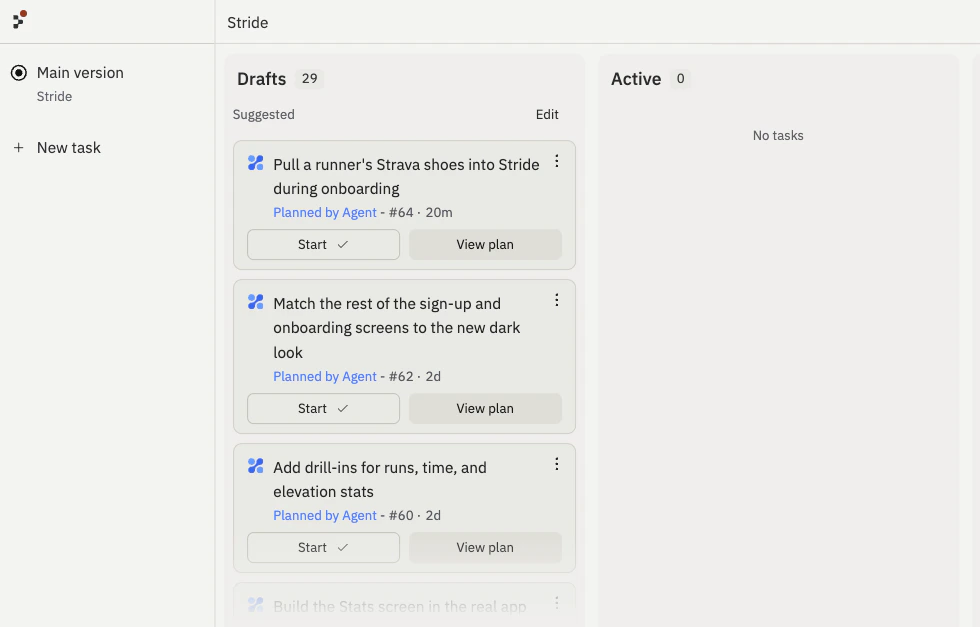
Task: View plan for Strava shoes task
Action: (x=485, y=244)
